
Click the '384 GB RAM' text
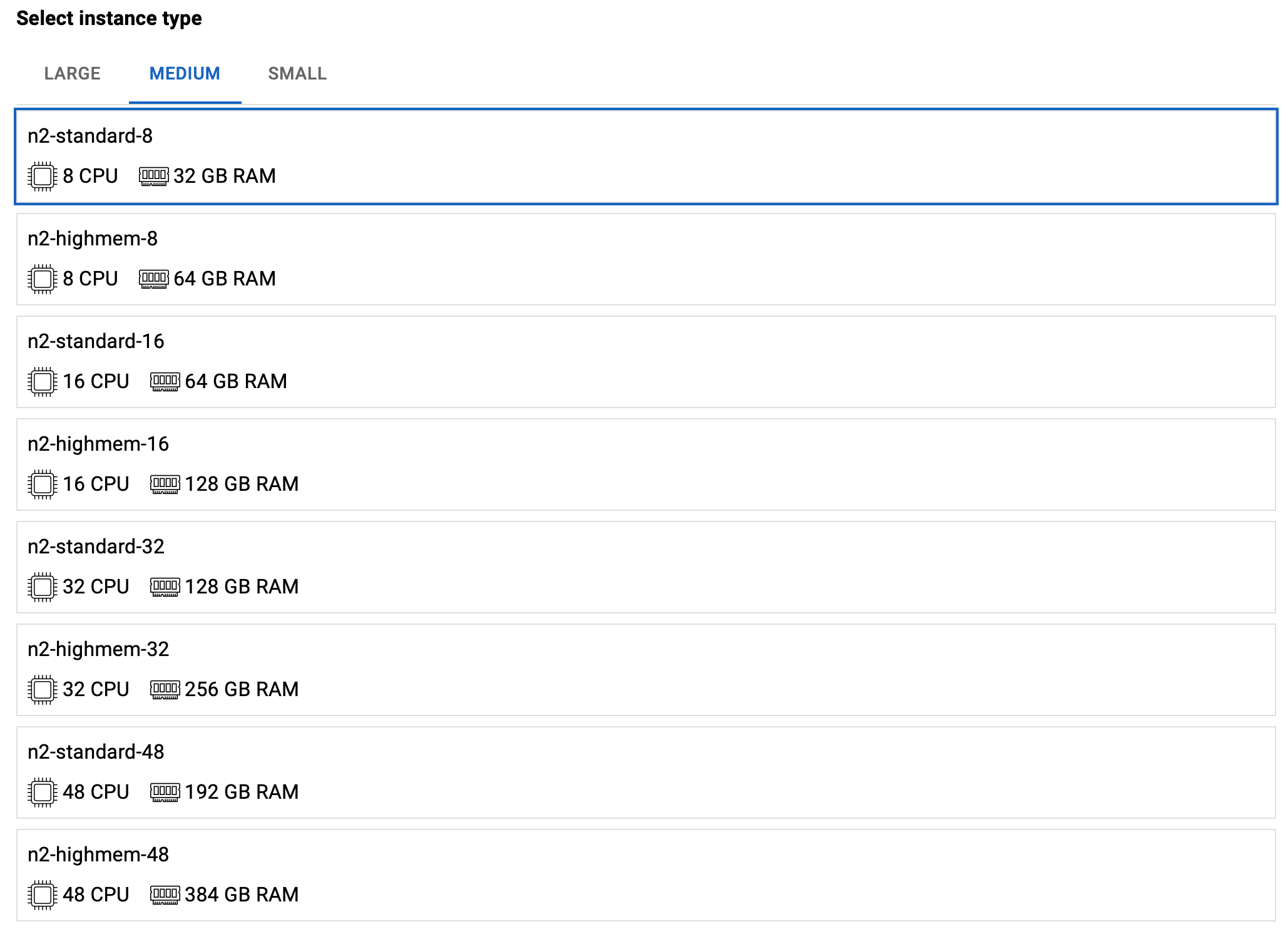click(x=242, y=895)
